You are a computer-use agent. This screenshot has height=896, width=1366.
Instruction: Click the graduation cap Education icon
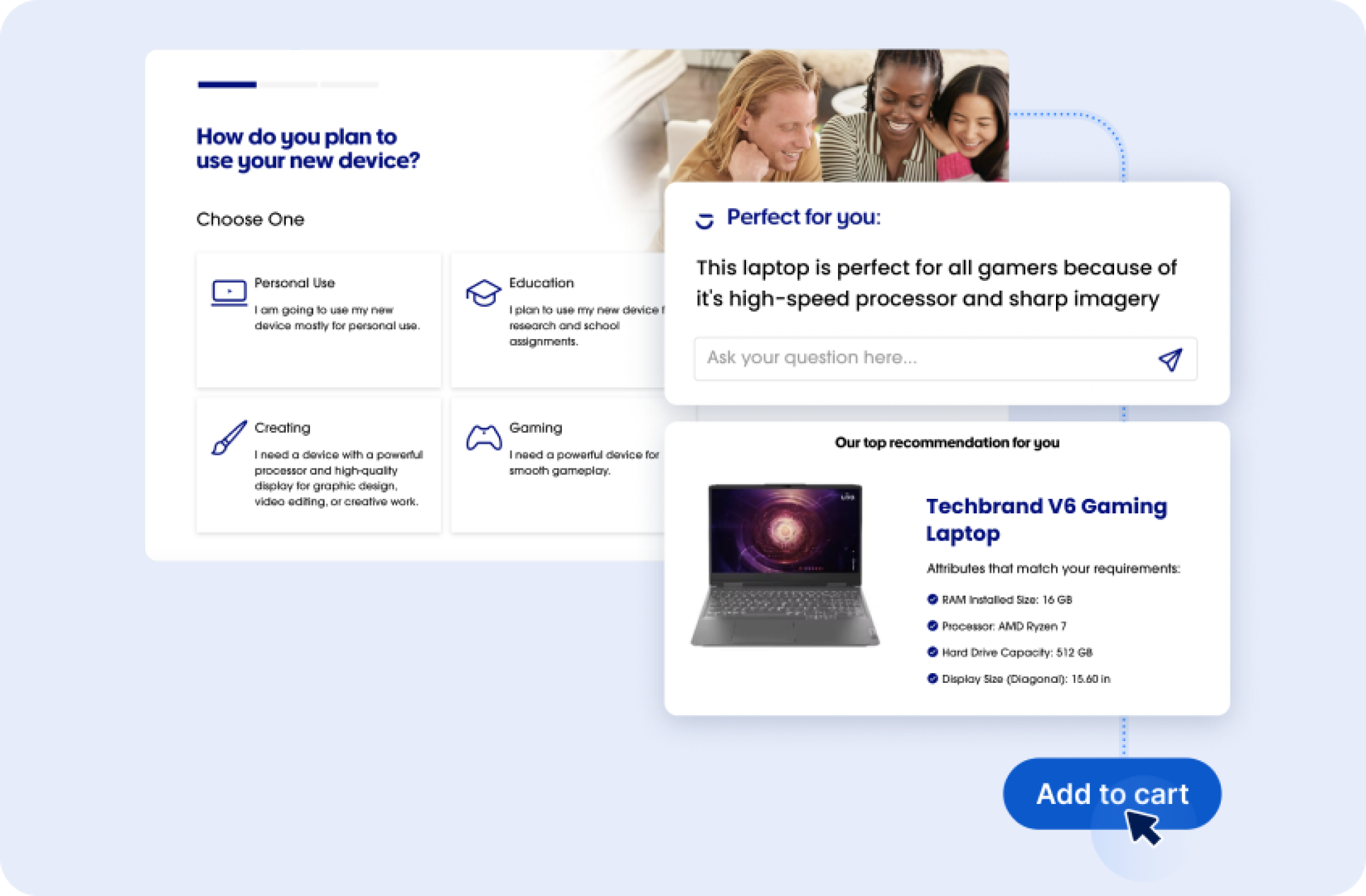(483, 292)
